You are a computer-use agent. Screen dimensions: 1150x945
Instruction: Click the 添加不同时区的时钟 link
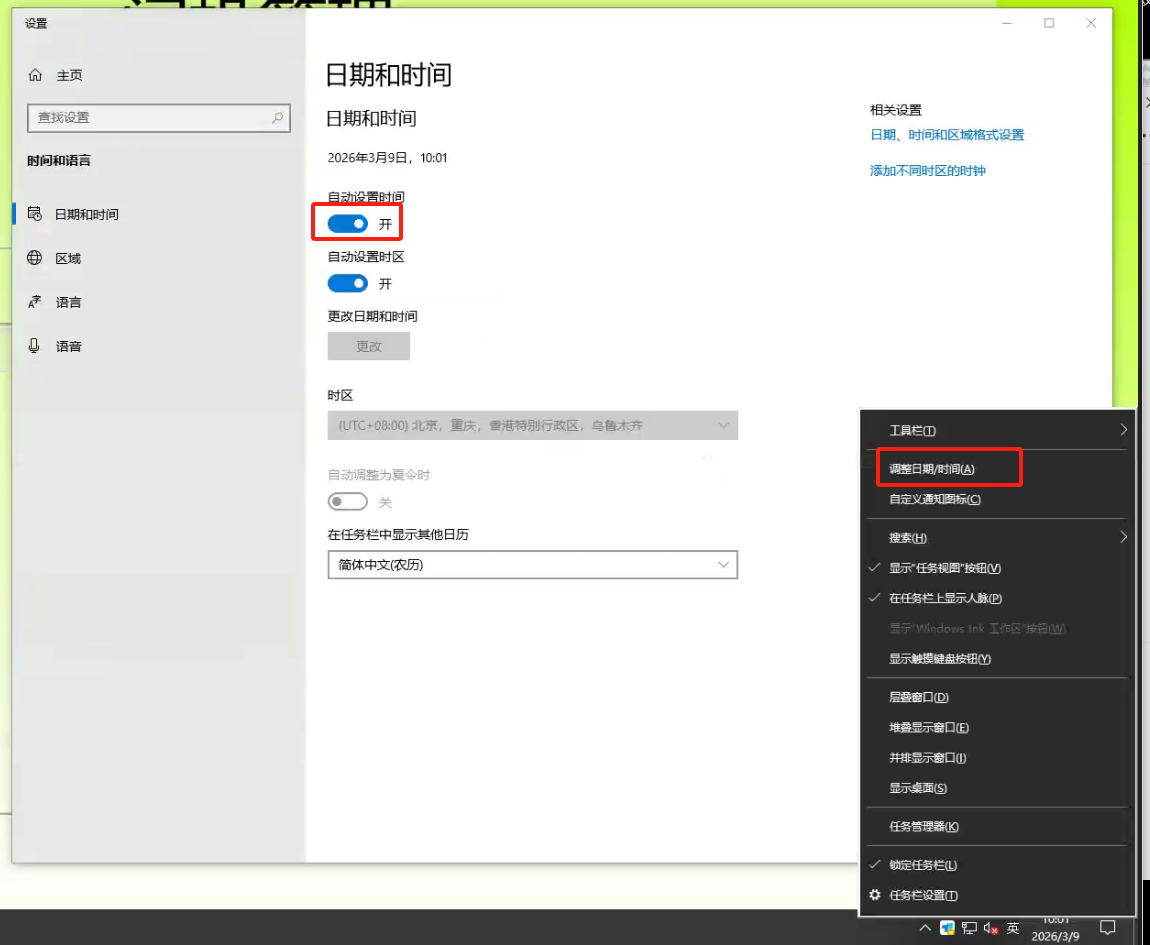click(927, 171)
